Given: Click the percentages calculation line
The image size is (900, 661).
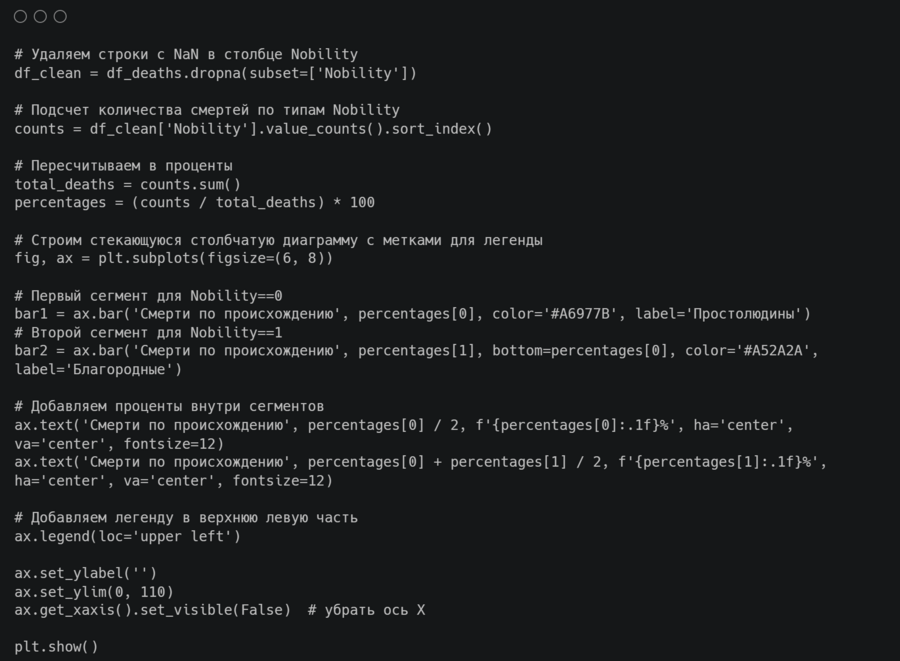Looking at the screenshot, I should pyautogui.click(x=194, y=203).
